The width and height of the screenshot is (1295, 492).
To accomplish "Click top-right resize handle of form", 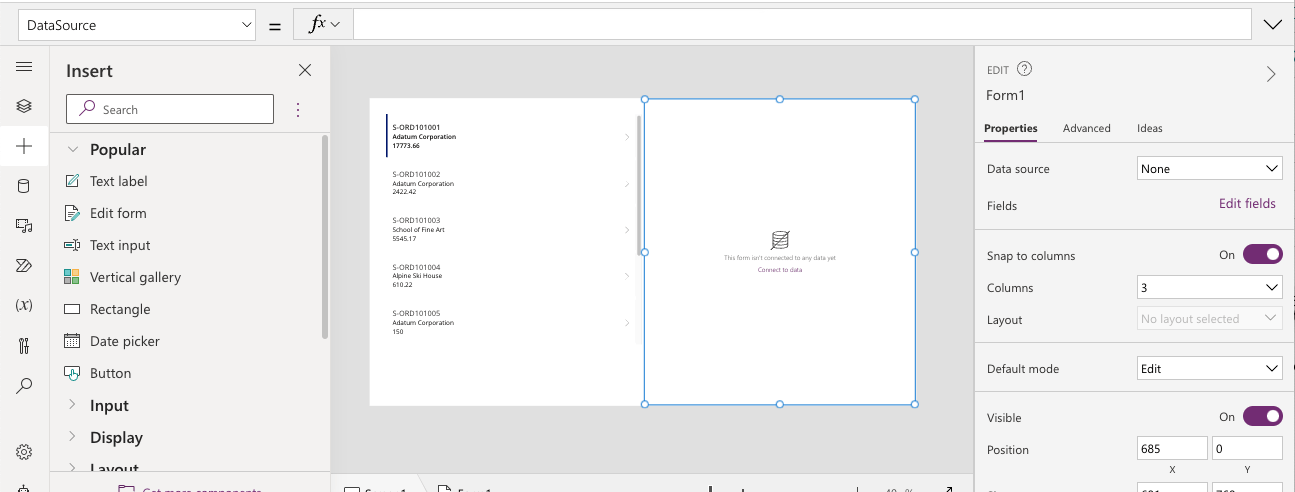I will (x=915, y=99).
